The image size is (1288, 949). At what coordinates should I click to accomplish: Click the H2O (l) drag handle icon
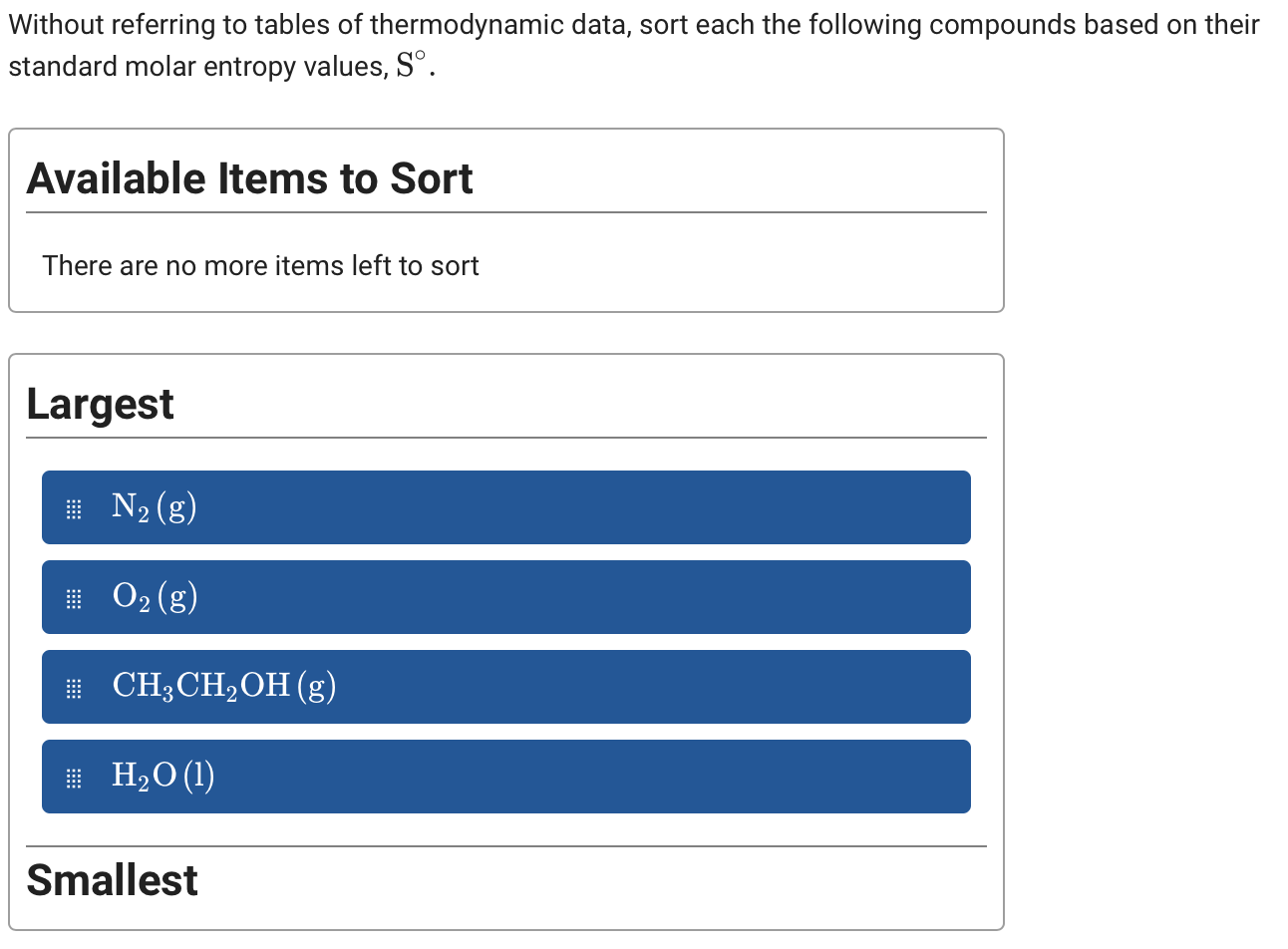[73, 779]
